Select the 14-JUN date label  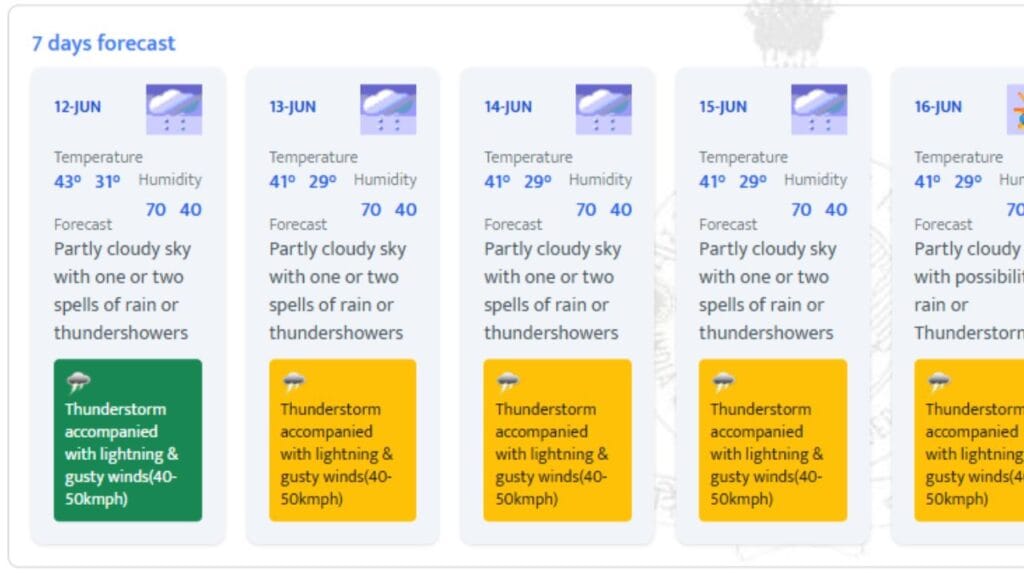tap(508, 107)
